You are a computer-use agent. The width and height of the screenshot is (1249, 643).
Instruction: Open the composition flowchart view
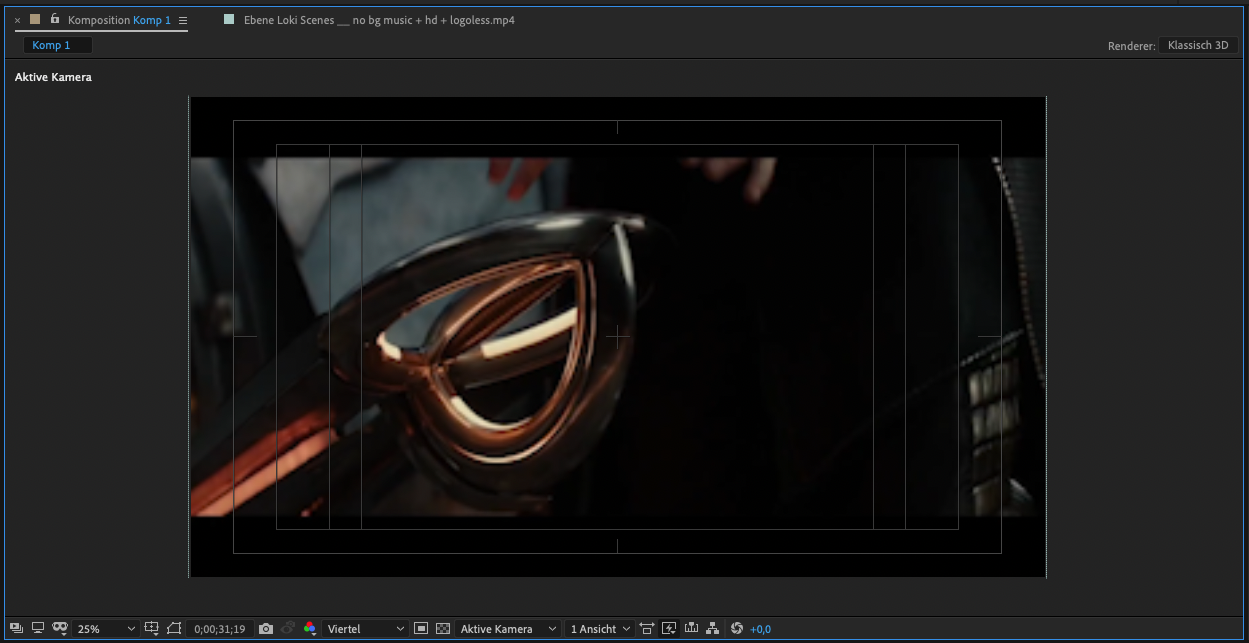(x=712, y=628)
